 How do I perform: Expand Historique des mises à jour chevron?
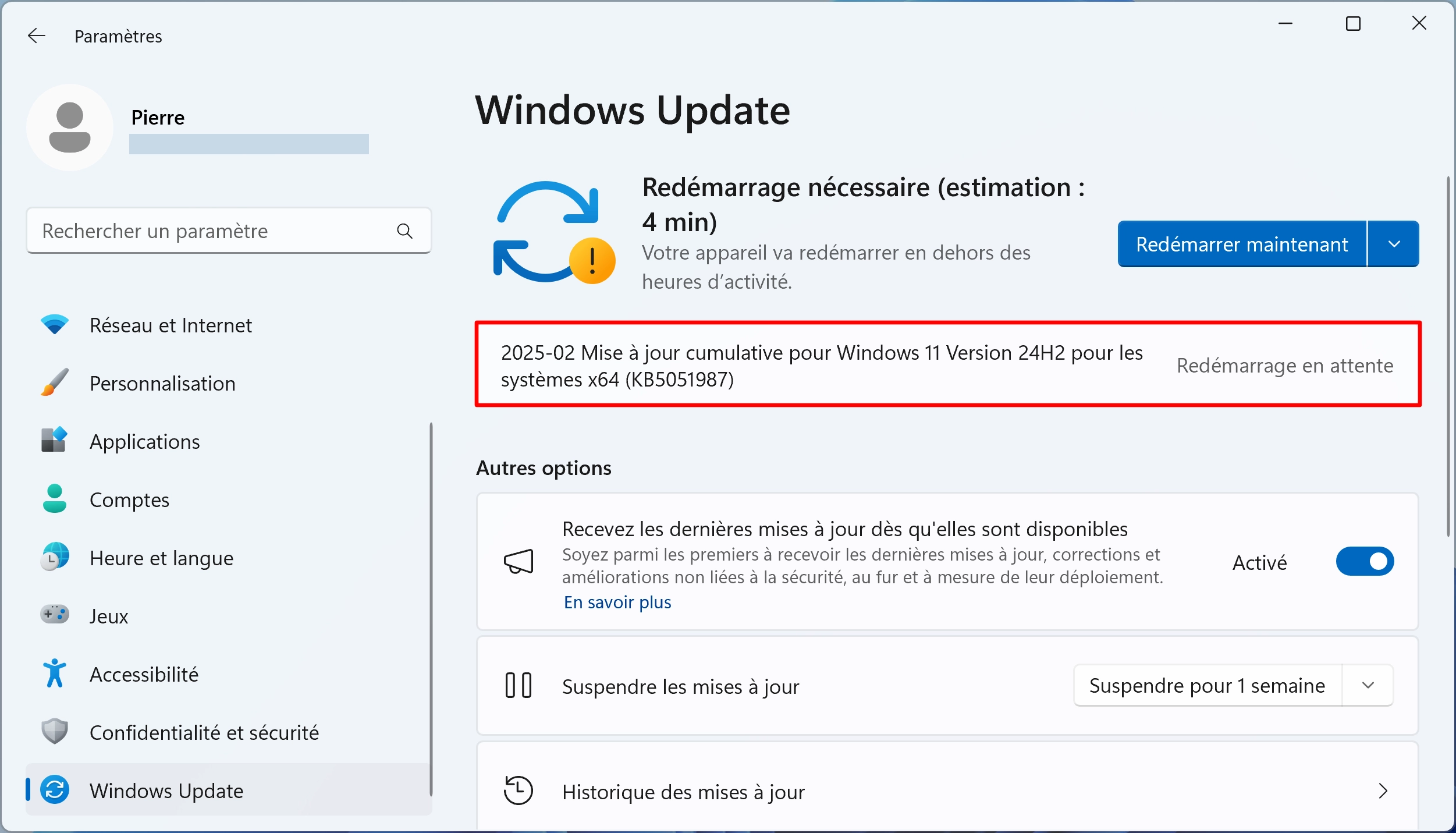click(x=1383, y=791)
